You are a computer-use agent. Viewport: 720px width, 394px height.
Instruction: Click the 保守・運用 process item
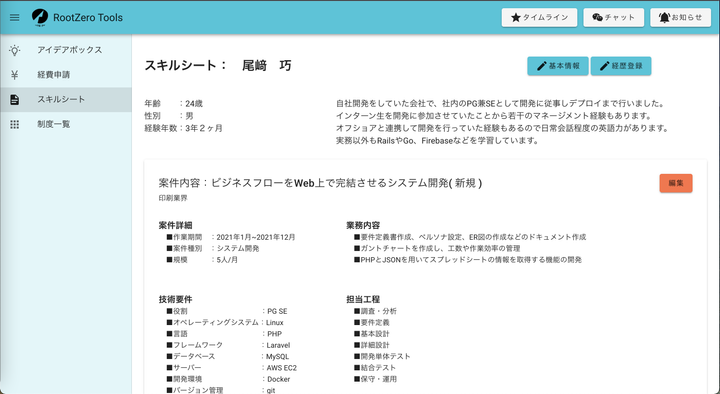click(x=376, y=379)
